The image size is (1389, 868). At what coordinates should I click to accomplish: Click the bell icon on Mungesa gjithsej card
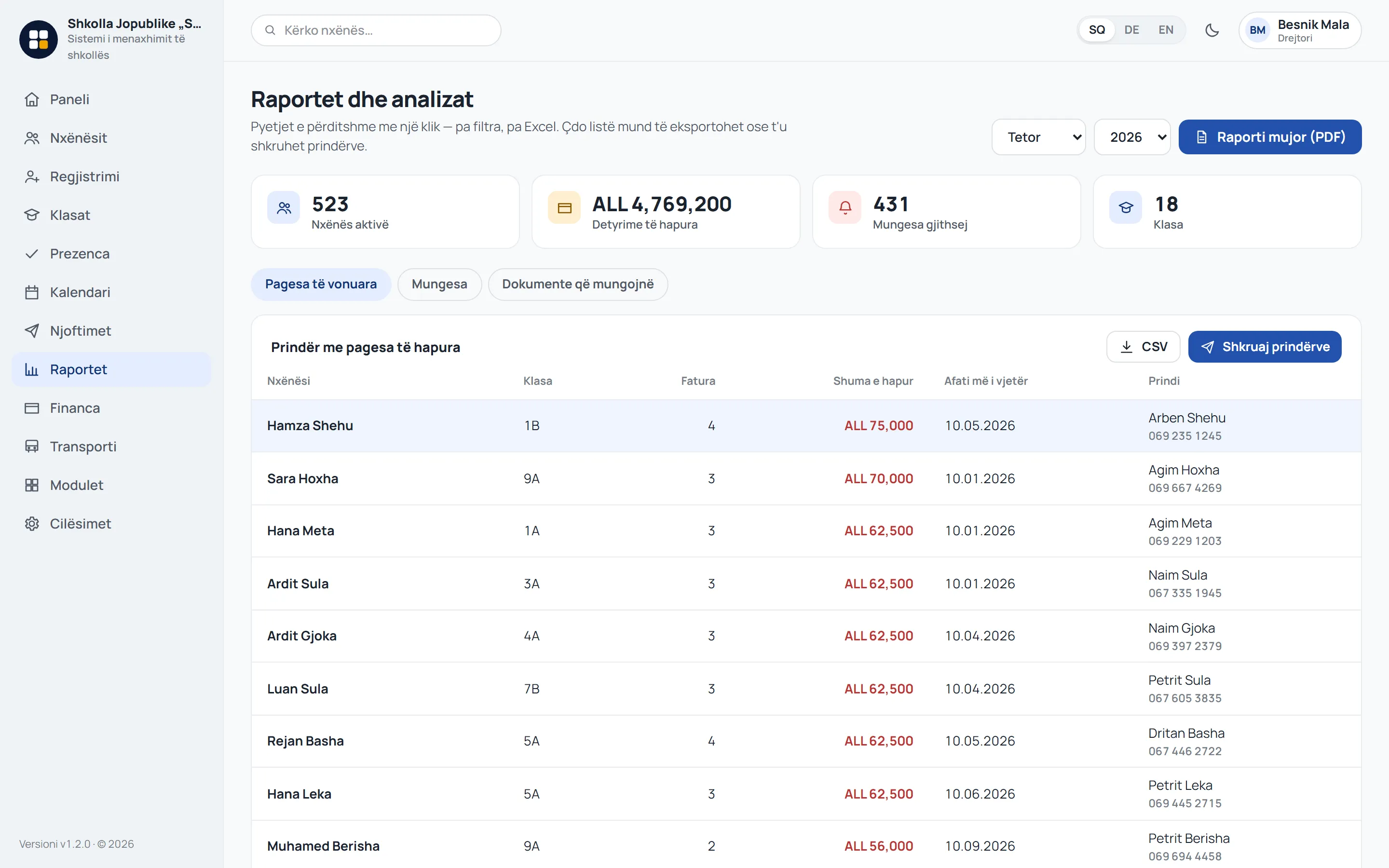click(845, 207)
